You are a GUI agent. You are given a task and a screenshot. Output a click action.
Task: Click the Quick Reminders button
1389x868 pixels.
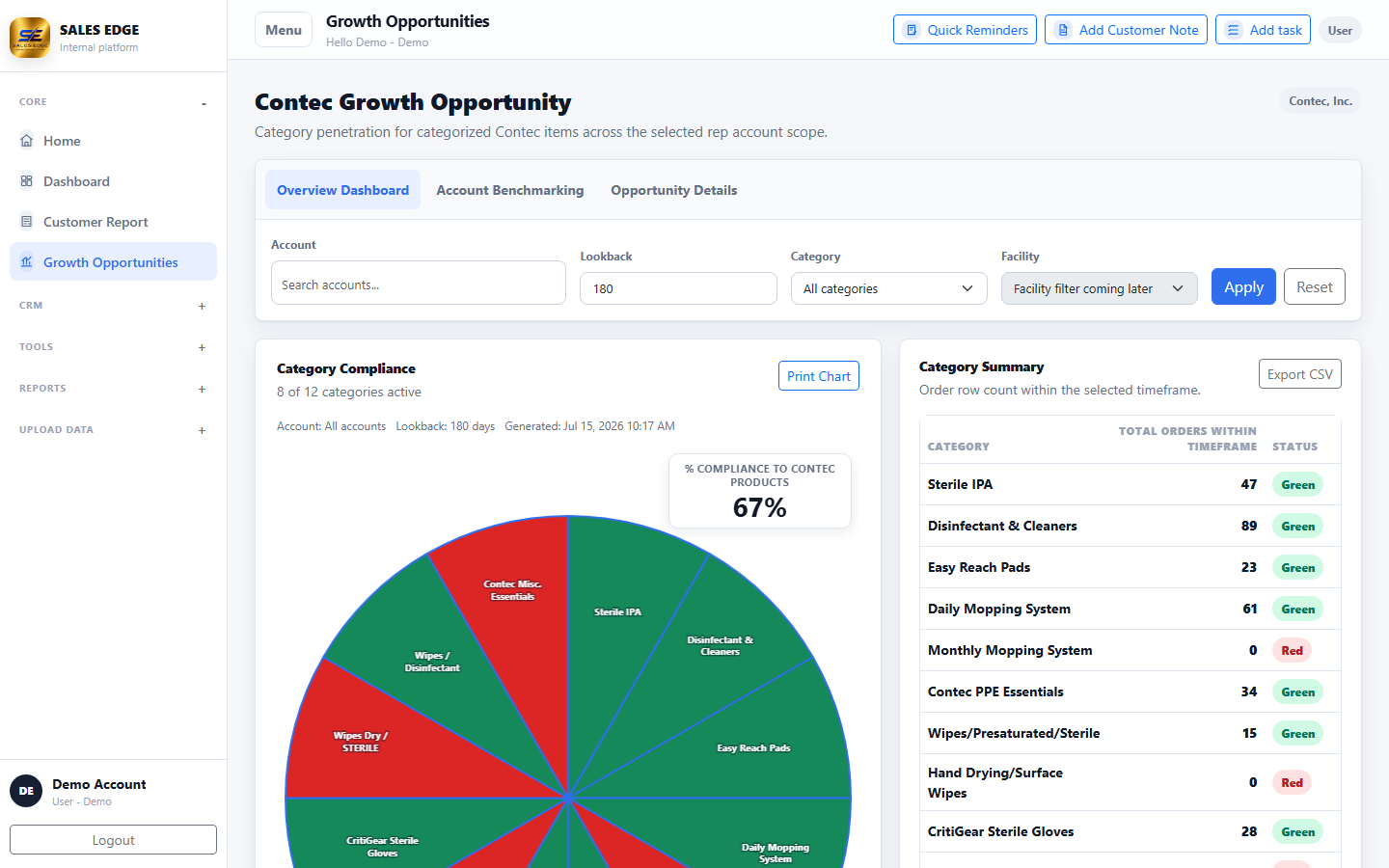(x=965, y=30)
